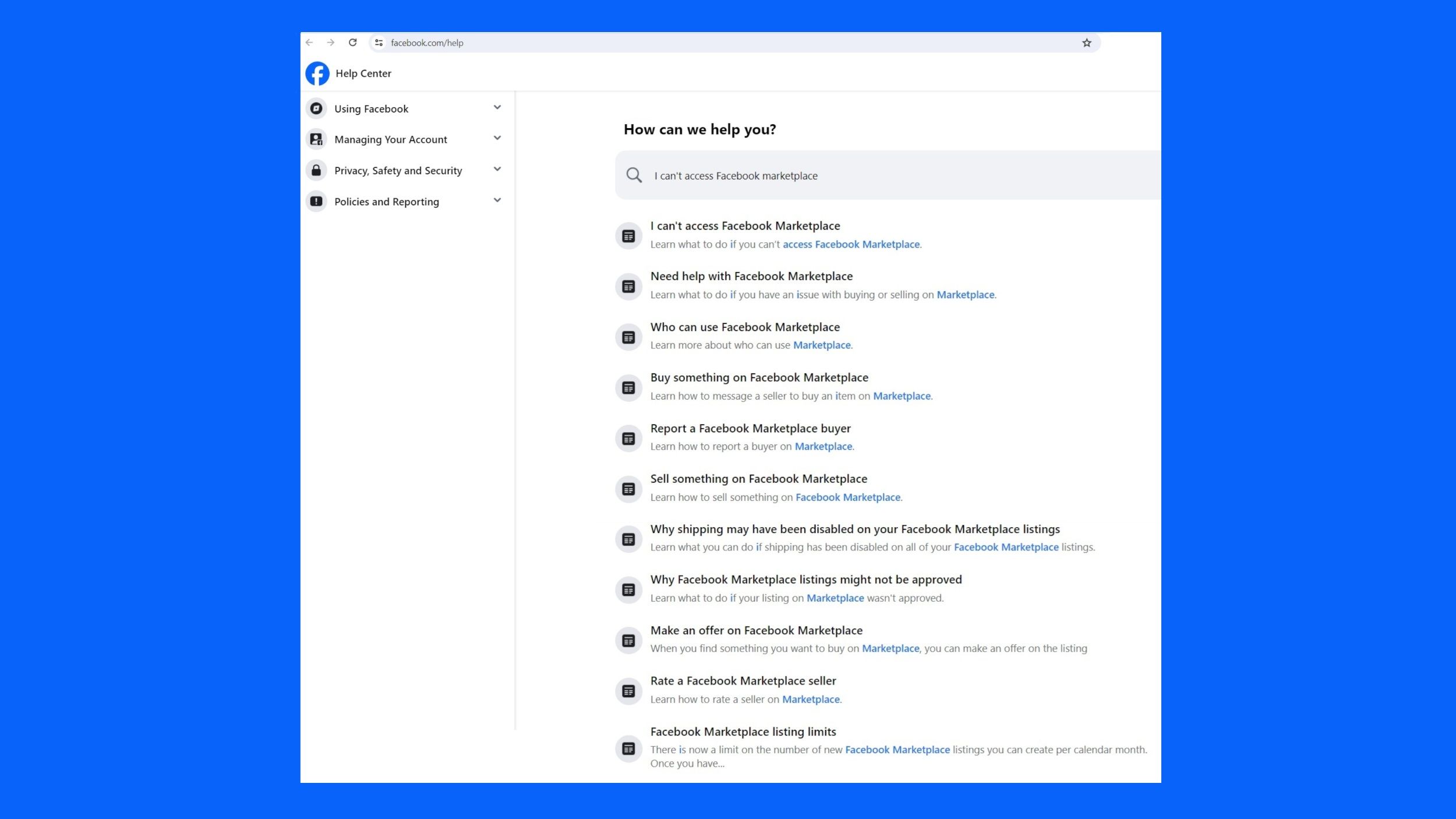Click the magnifier icon in search box
Image resolution: width=1456 pixels, height=819 pixels.
pos(634,175)
